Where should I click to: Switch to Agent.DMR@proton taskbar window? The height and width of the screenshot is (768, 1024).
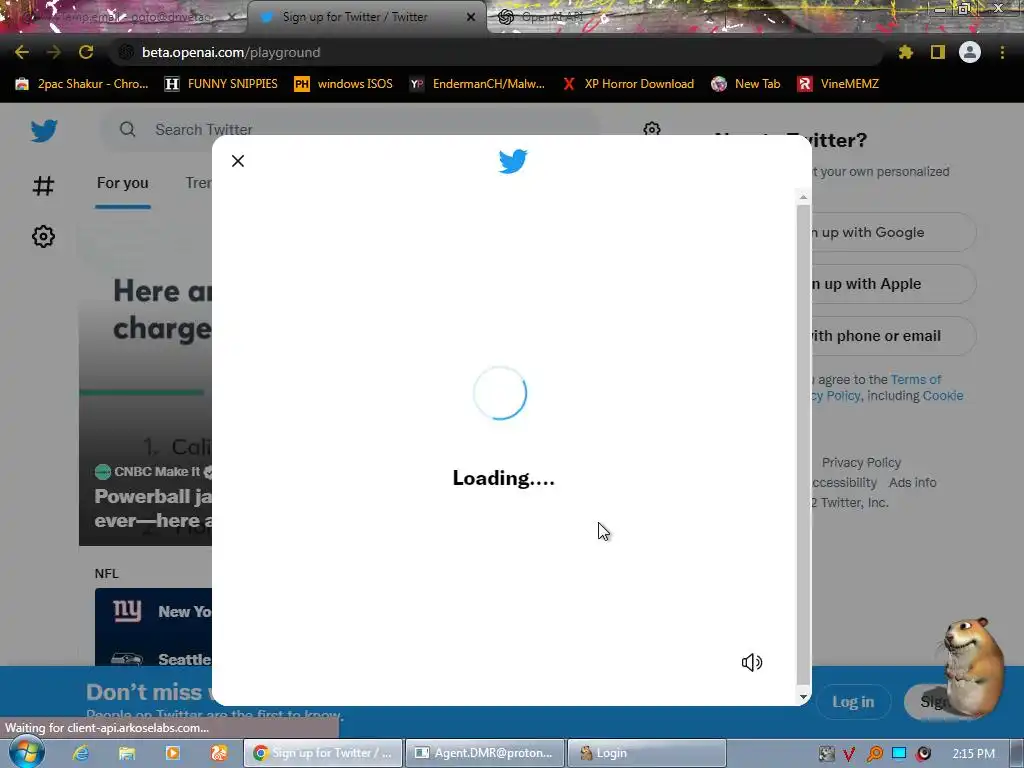tap(485, 753)
